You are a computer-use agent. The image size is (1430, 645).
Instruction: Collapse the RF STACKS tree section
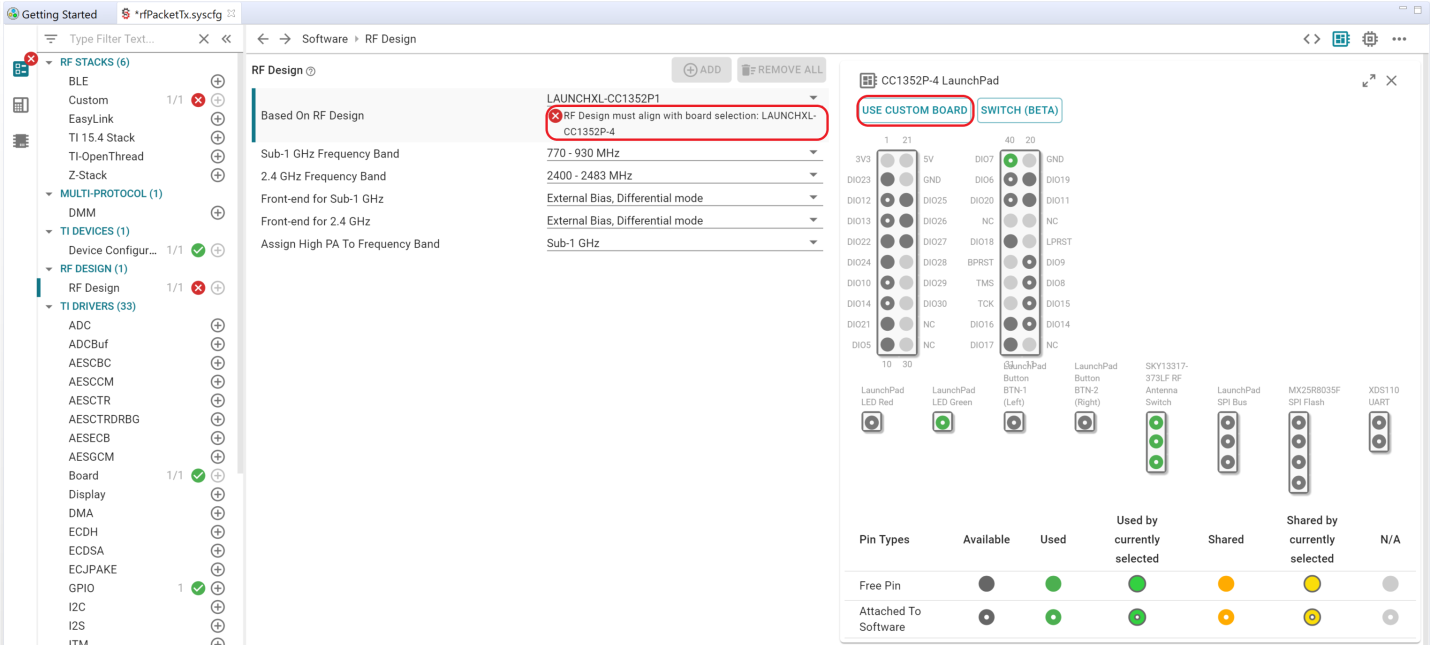coord(50,62)
